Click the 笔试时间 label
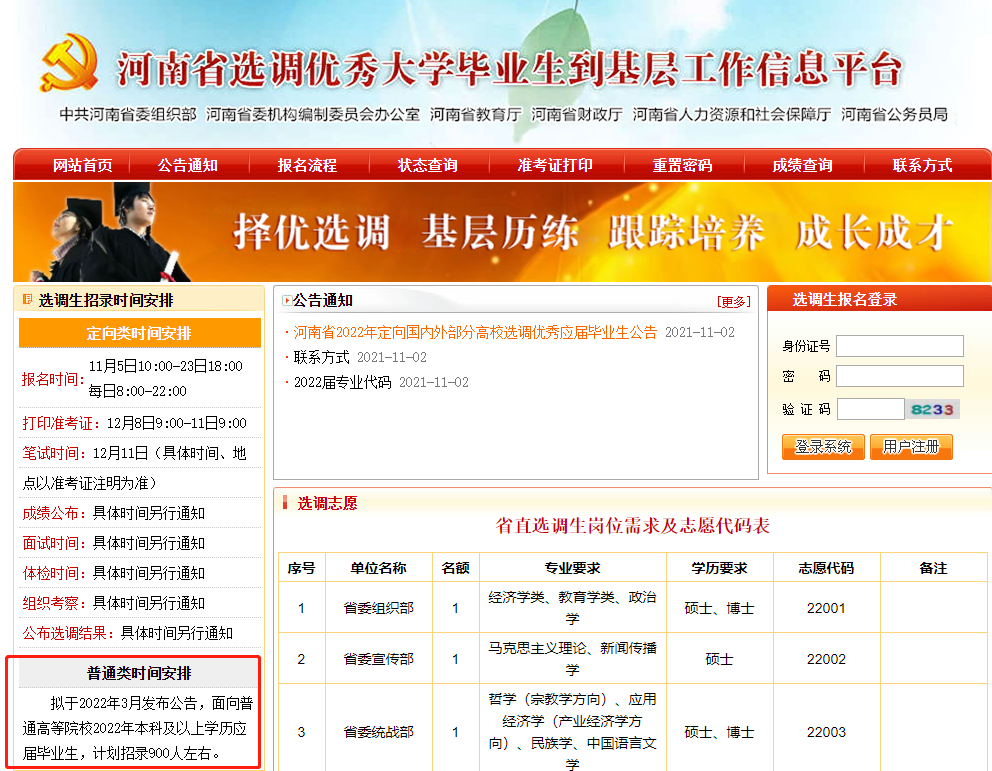This screenshot has width=992, height=771. click(x=54, y=453)
